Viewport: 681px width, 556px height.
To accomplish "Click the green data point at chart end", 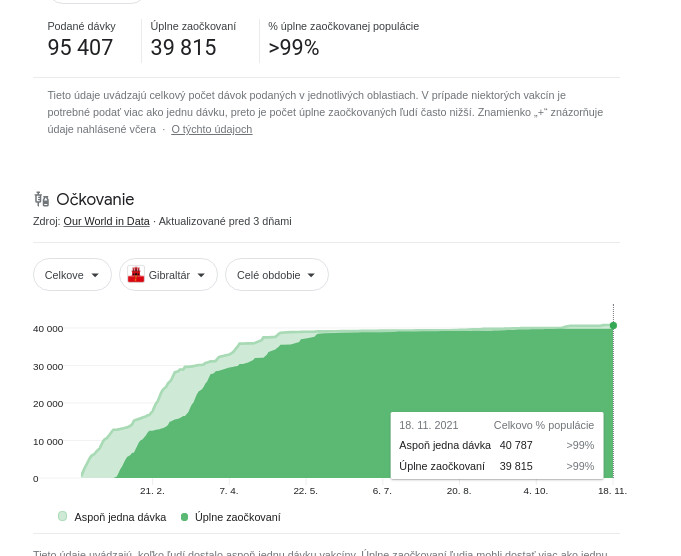I will tap(613, 325).
